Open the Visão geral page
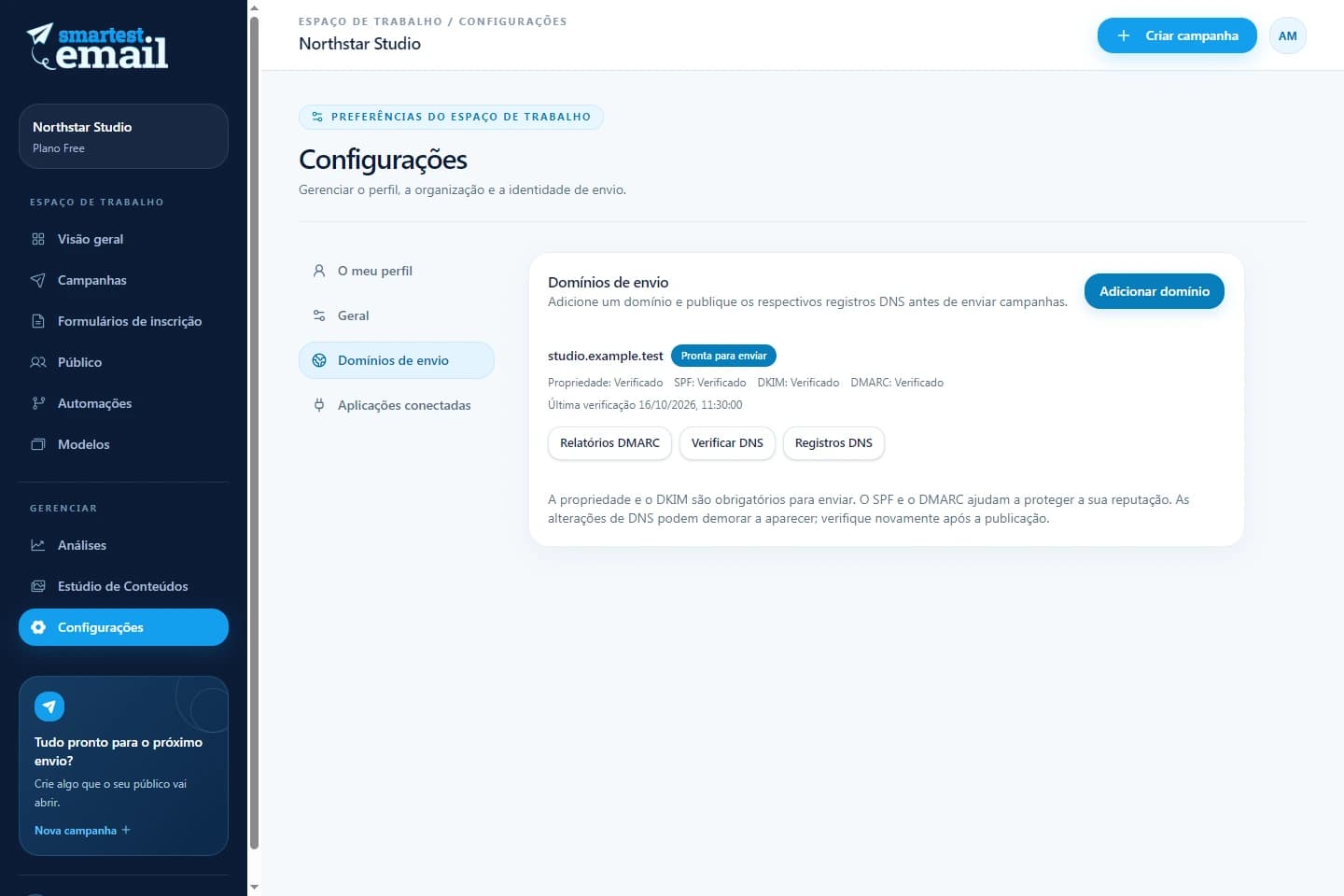This screenshot has width=1344, height=896. pyautogui.click(x=123, y=239)
